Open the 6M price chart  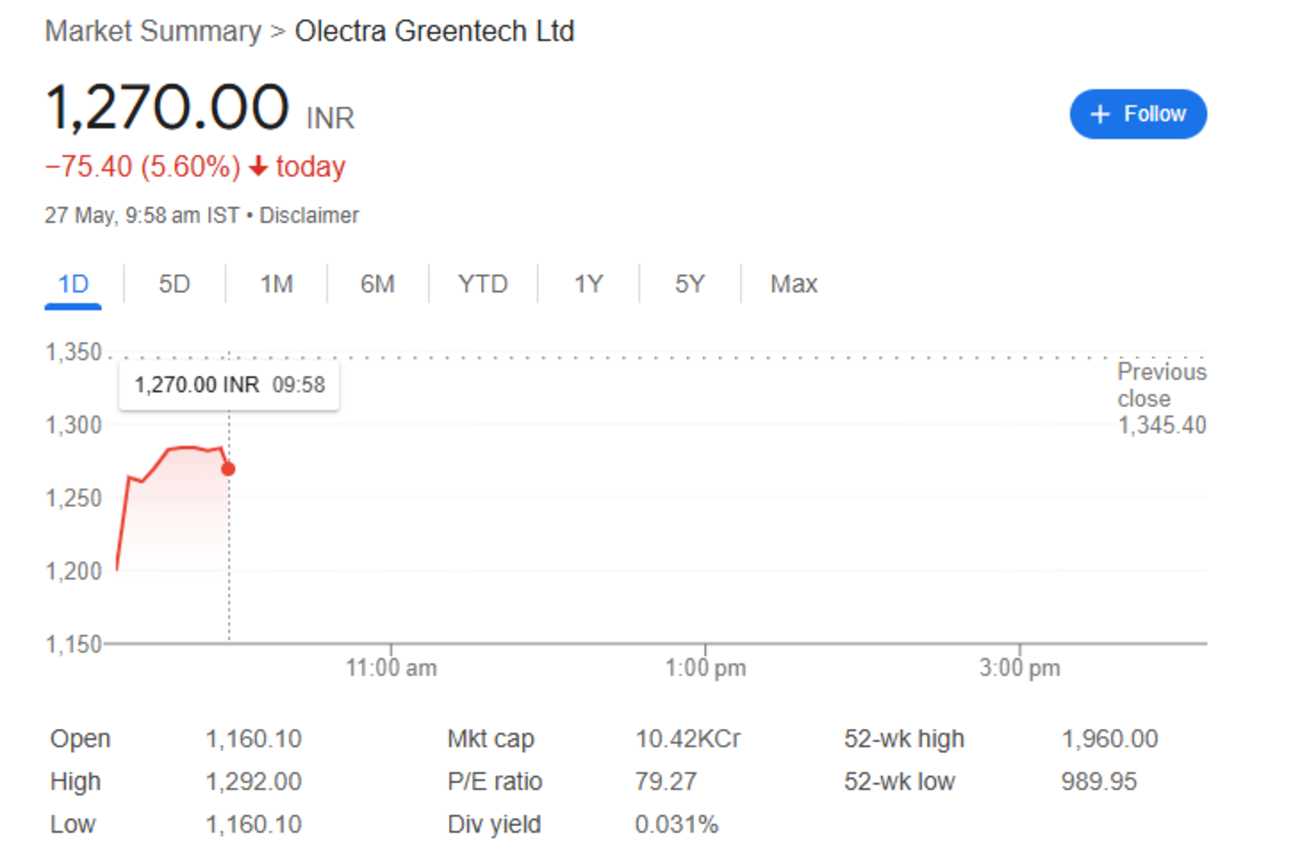click(378, 283)
